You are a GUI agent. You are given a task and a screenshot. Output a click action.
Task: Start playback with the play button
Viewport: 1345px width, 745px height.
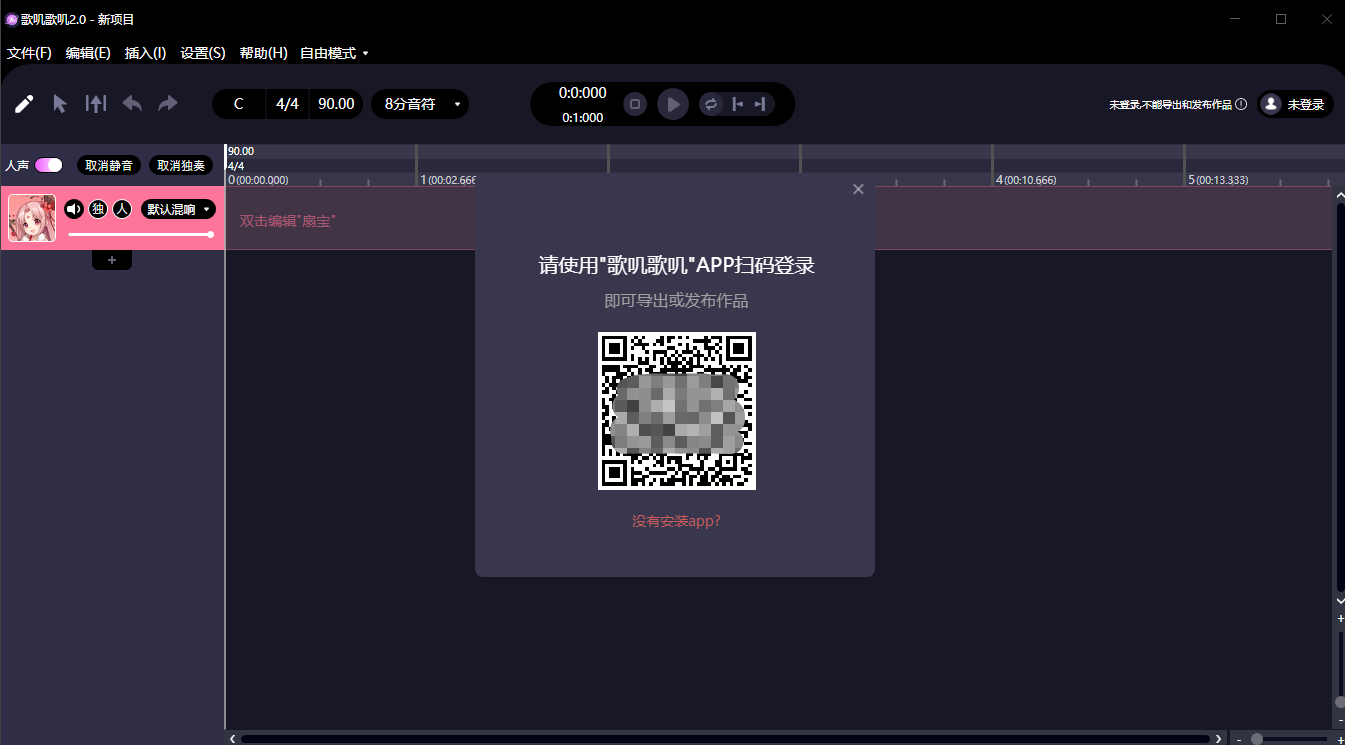click(x=673, y=104)
